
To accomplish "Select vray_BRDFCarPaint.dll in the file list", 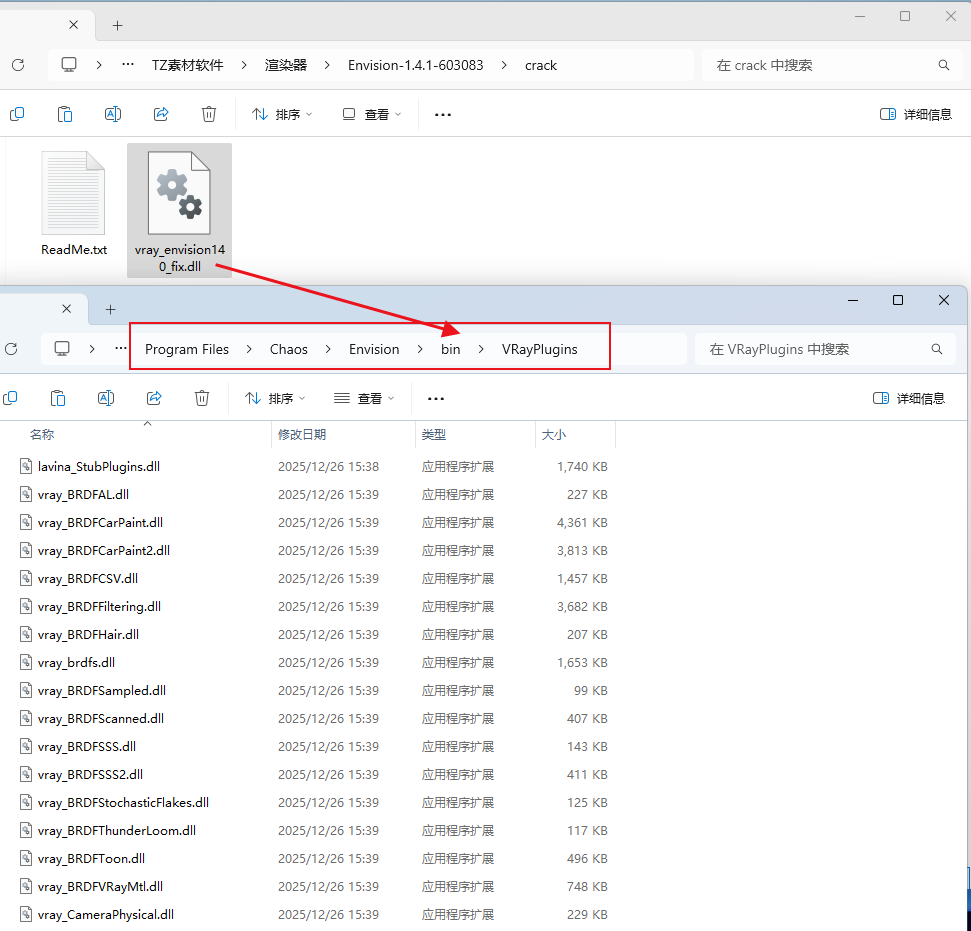I will tap(100, 522).
